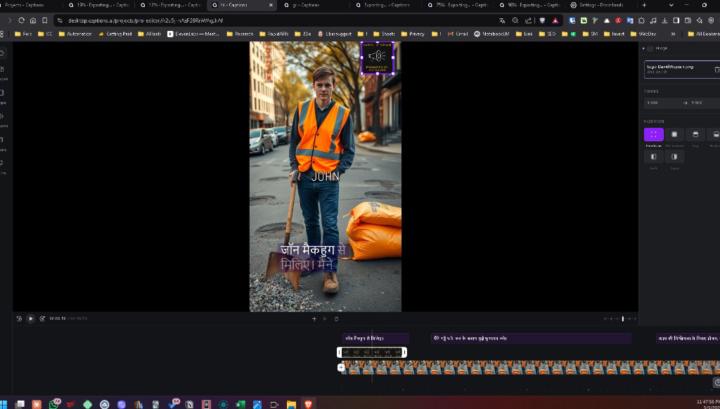Select the selected white logo clip in timeline
The image size is (720, 409).
coord(373,353)
